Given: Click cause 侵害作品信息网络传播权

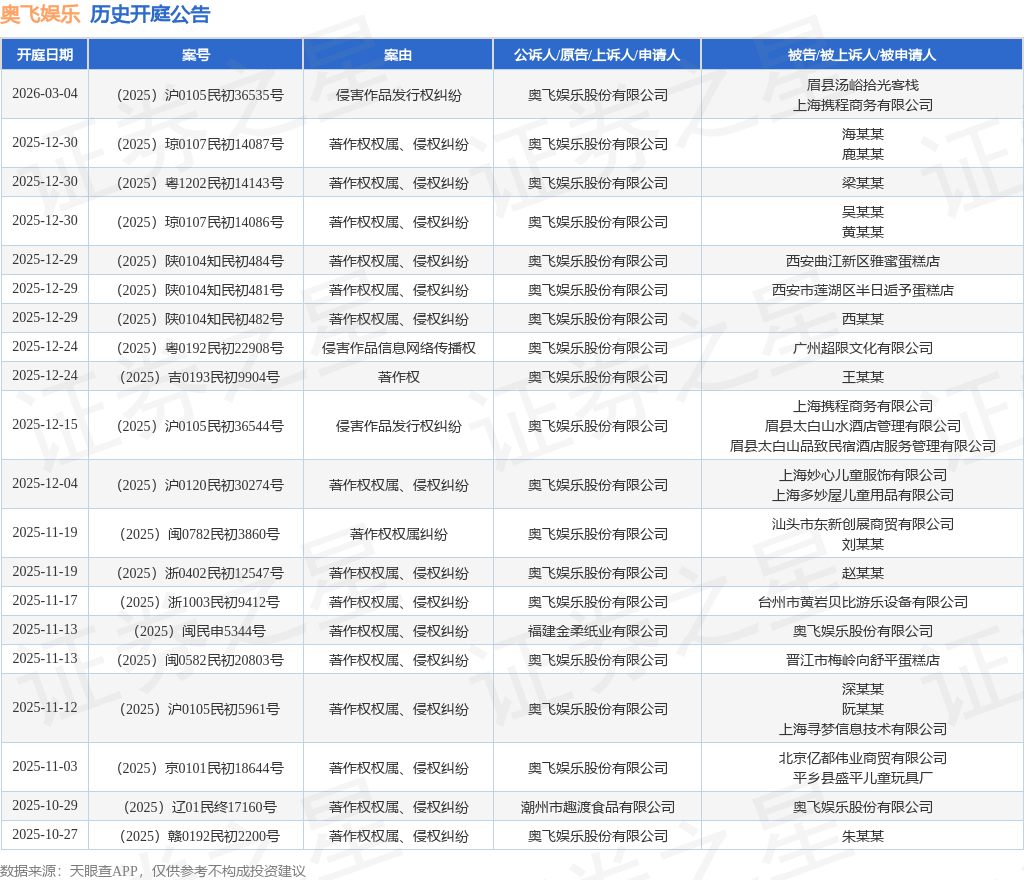Looking at the screenshot, I should 398,349.
